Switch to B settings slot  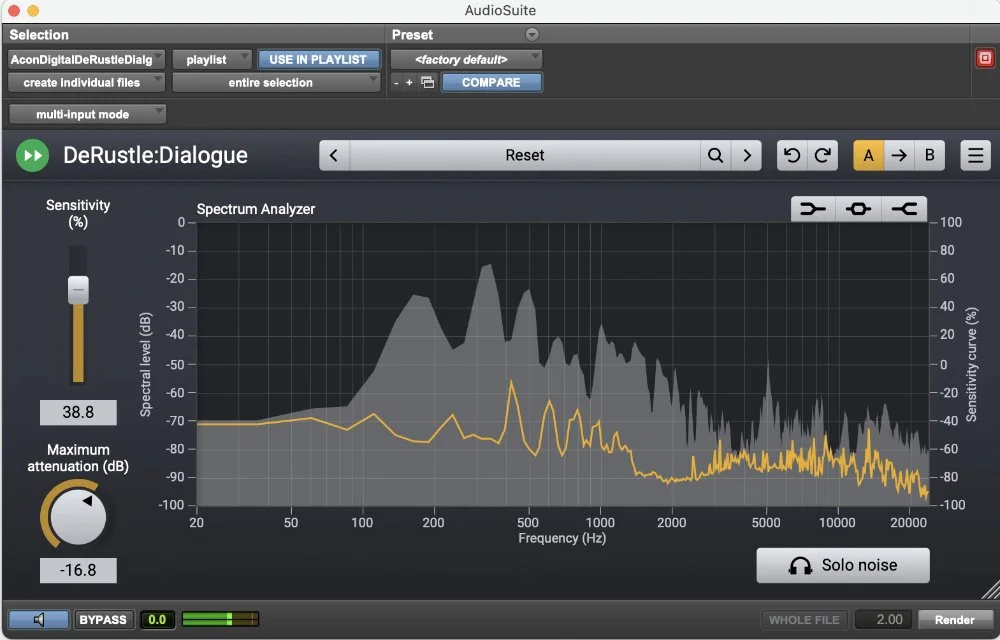pos(930,156)
